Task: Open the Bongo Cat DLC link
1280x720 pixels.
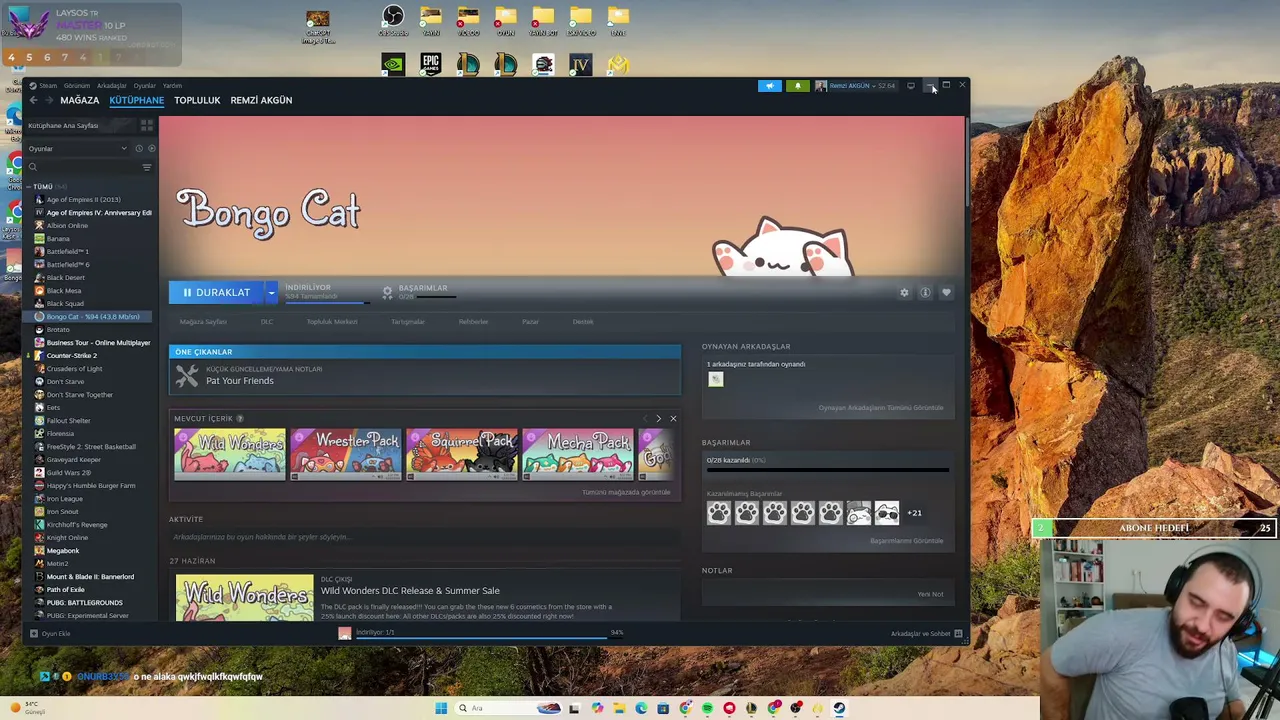Action: (x=267, y=322)
